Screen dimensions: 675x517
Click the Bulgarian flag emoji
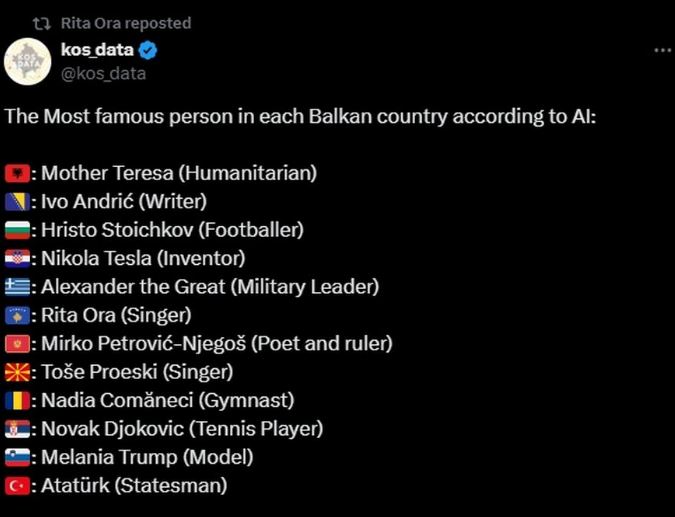[x=17, y=230]
